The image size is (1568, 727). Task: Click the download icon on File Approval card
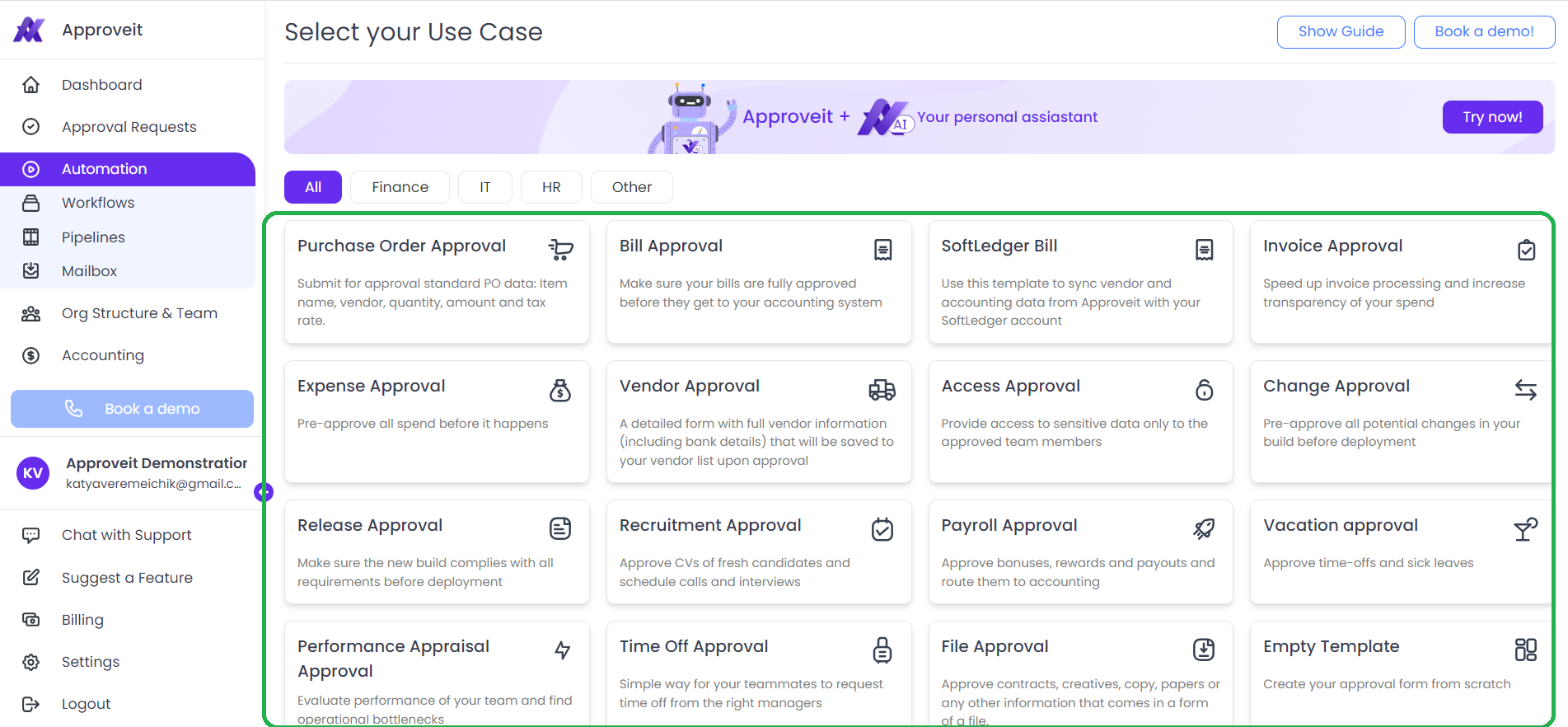pyautogui.click(x=1204, y=650)
